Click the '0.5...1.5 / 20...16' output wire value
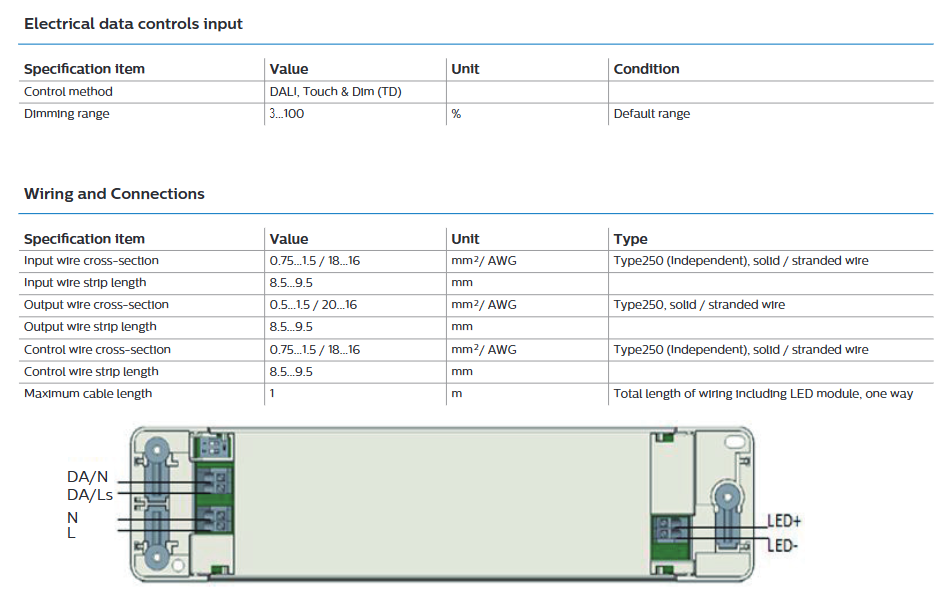 pos(314,305)
